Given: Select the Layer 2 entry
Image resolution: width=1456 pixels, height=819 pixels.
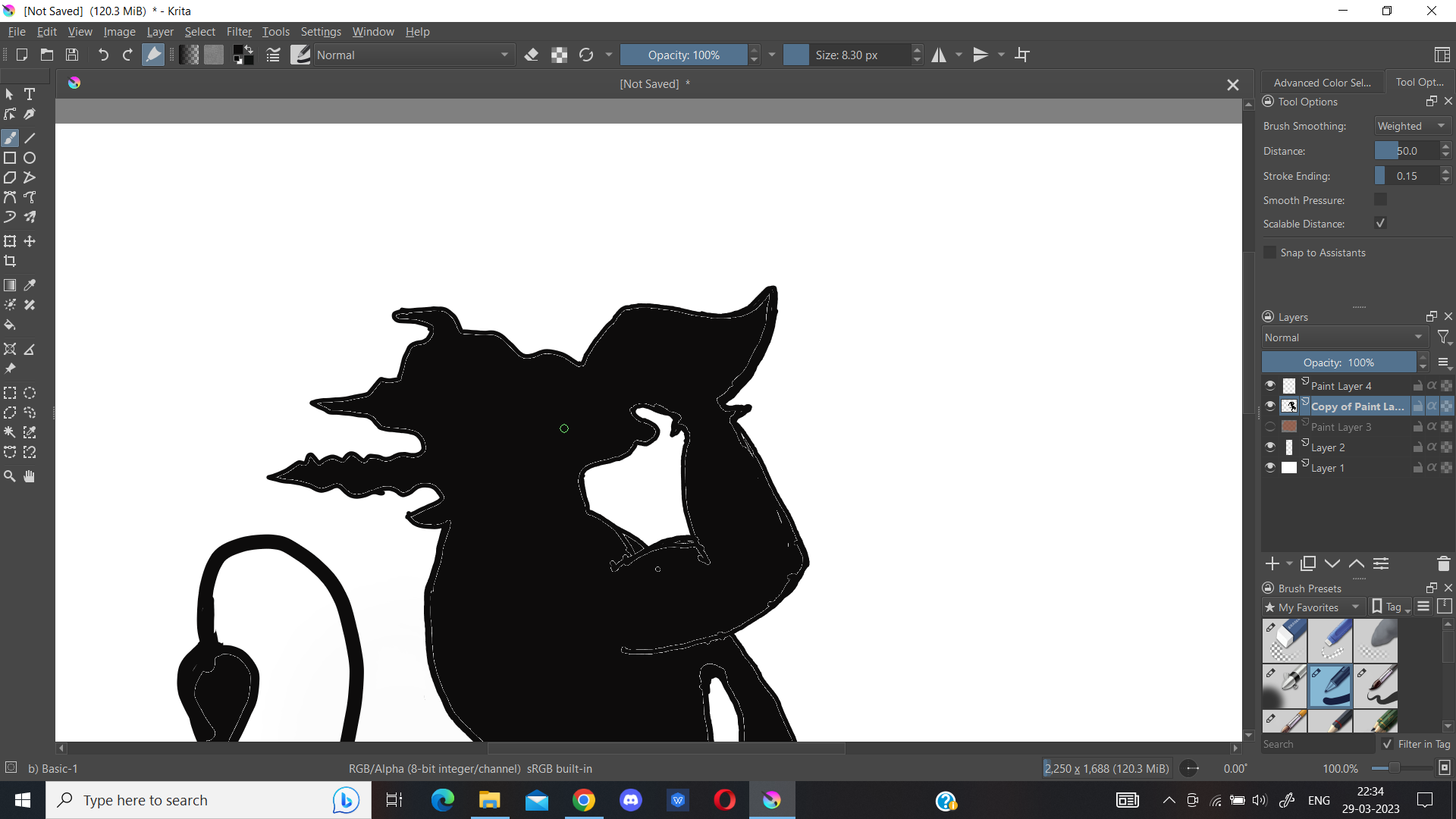Looking at the screenshot, I should click(1328, 447).
